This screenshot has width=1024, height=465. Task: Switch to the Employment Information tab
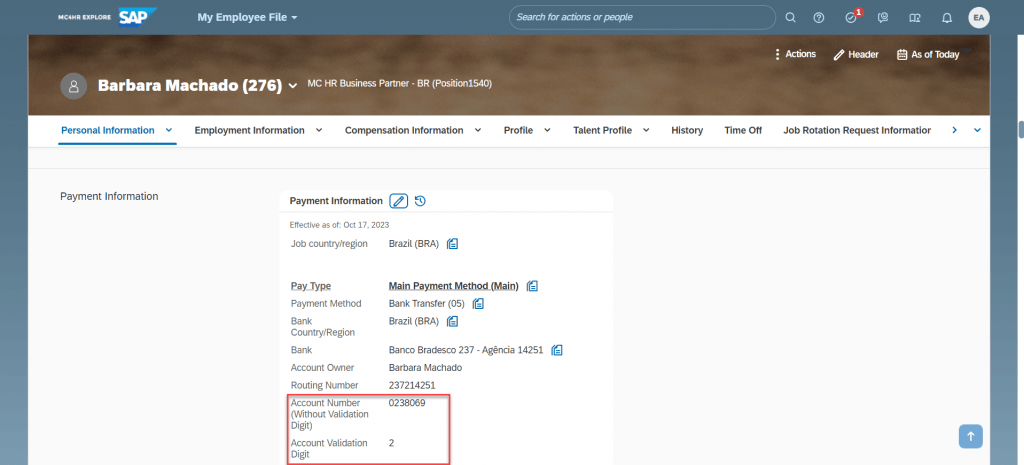click(x=249, y=130)
